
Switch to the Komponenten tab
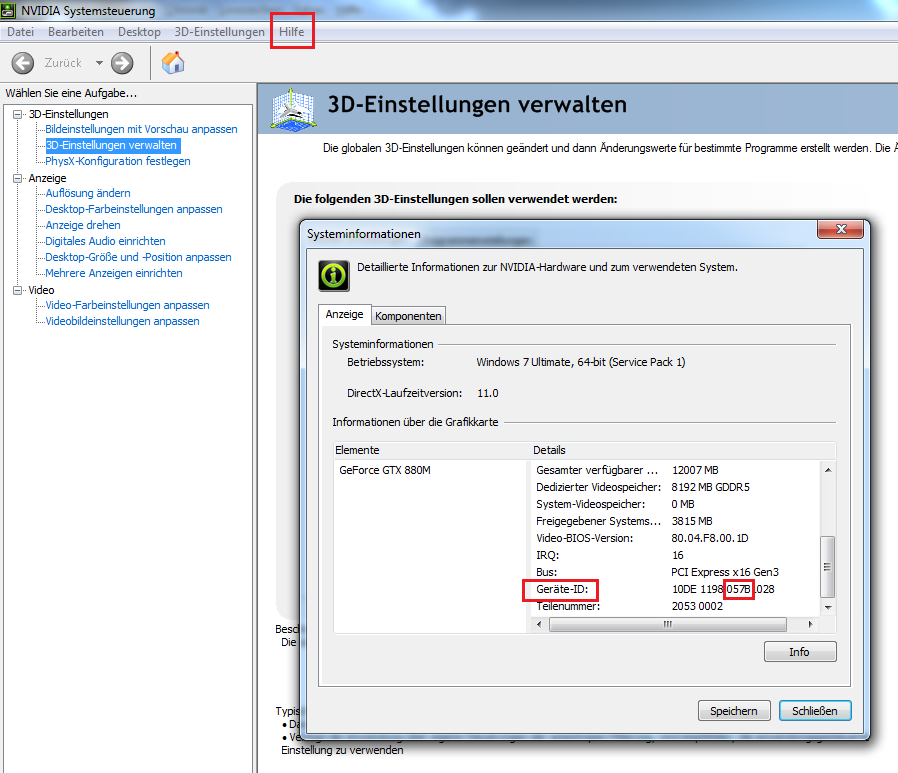[408, 316]
